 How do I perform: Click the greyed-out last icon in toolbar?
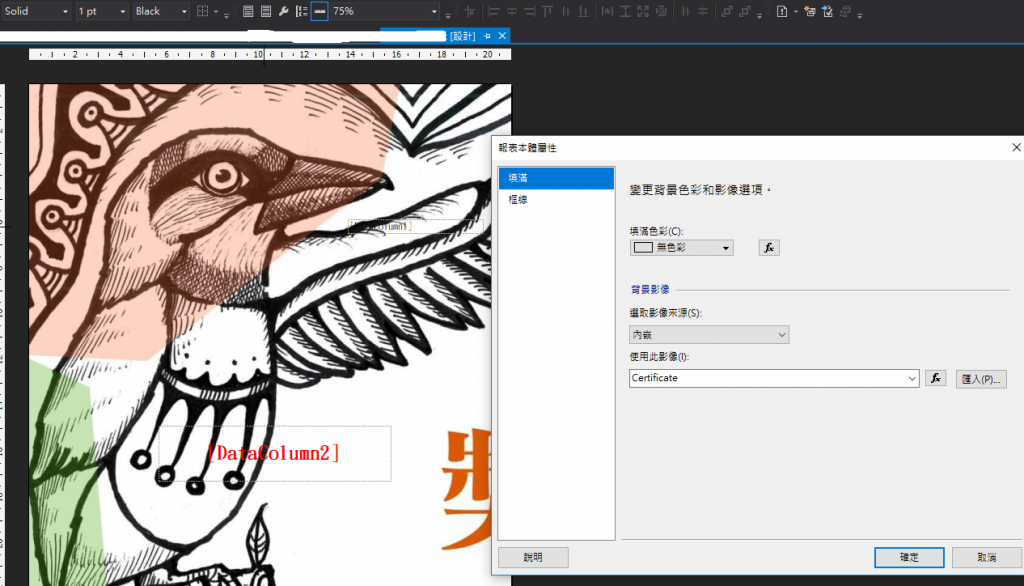pyautogui.click(x=845, y=11)
